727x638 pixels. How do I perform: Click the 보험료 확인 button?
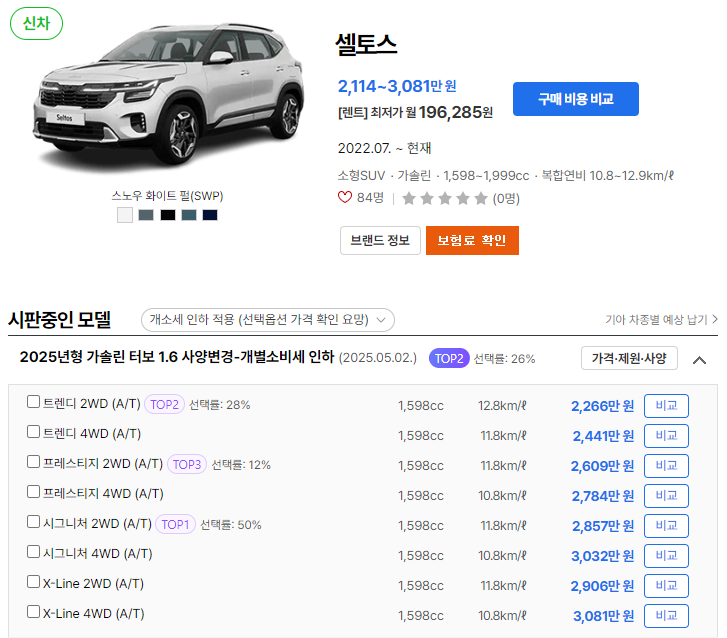pos(472,240)
